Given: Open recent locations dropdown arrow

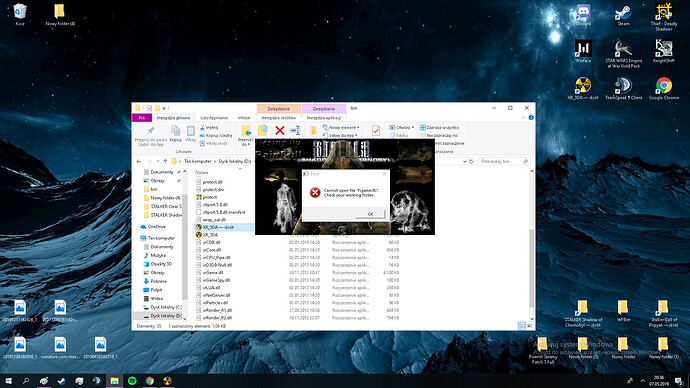Looking at the screenshot, I should 158,161.
